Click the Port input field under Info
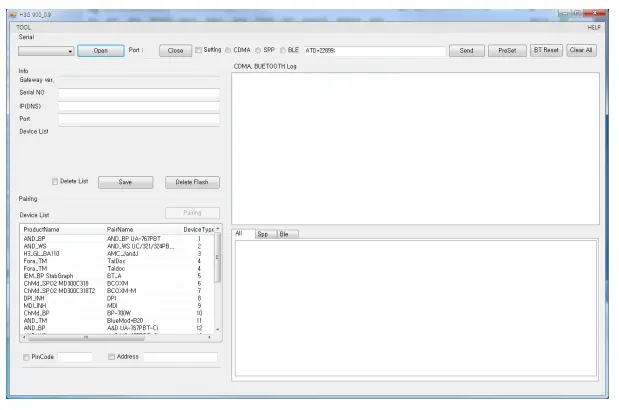619x410 pixels. click(139, 119)
